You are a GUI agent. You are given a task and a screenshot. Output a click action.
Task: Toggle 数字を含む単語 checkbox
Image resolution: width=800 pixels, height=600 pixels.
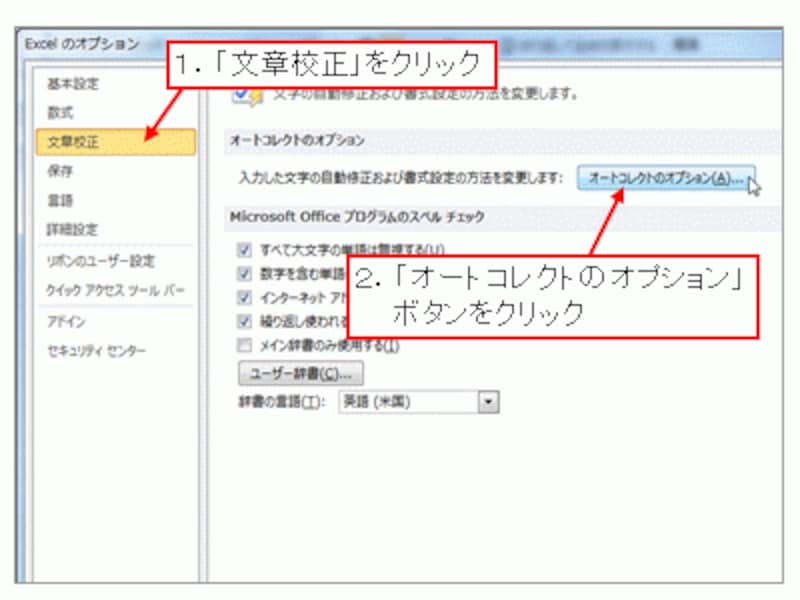coord(244,274)
